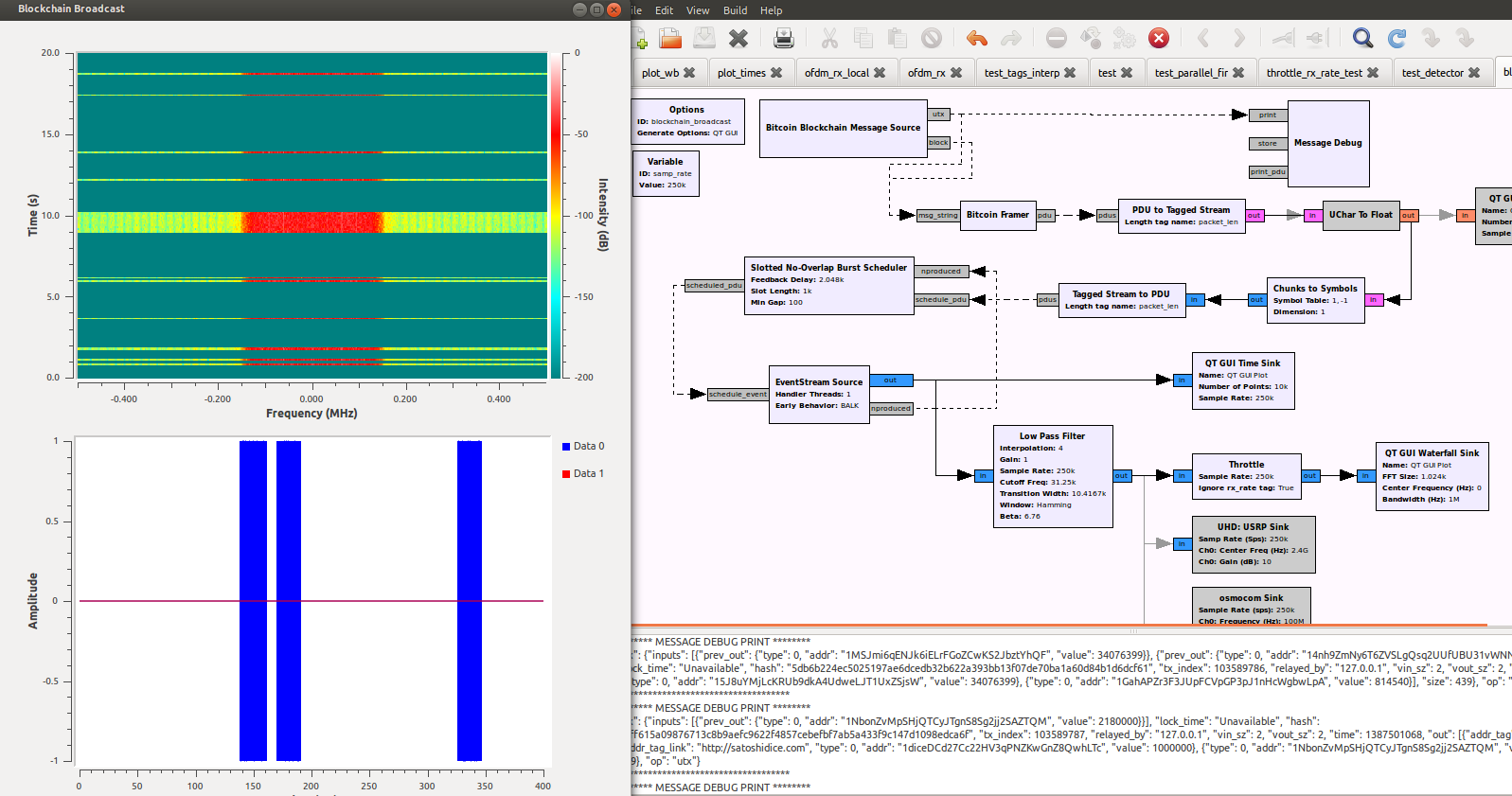
Task: Select the Bitcoin Framer block
Action: (997, 215)
